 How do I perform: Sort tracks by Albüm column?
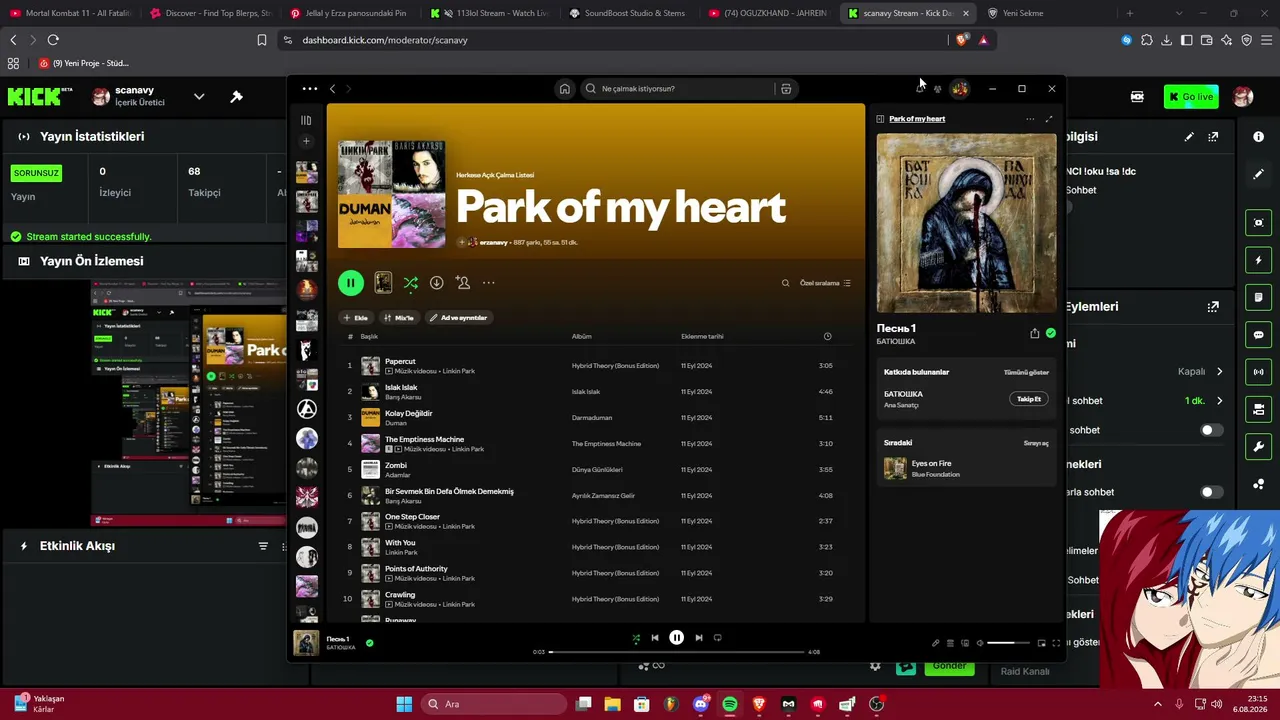tap(582, 337)
